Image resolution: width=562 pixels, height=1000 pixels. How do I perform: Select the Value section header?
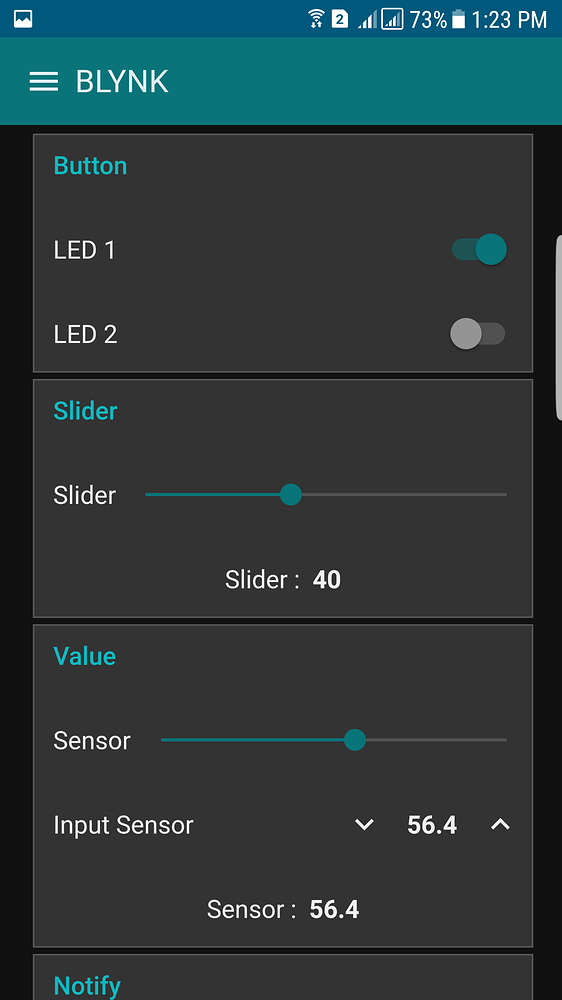(85, 656)
